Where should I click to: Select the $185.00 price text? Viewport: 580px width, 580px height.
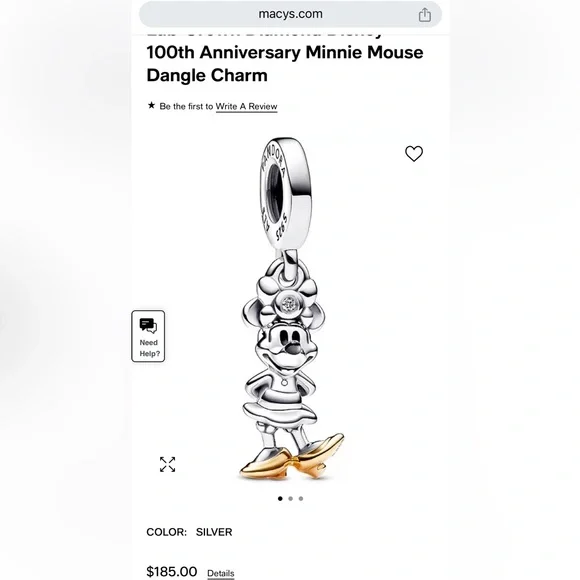coord(172,571)
